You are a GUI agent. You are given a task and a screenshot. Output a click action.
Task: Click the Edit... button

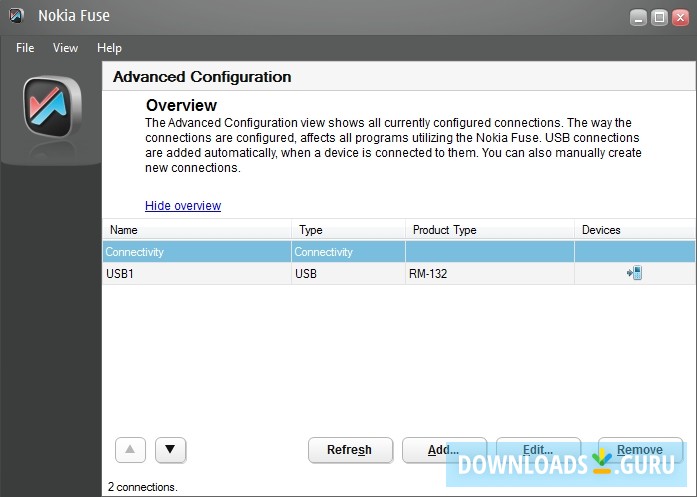[x=538, y=450]
